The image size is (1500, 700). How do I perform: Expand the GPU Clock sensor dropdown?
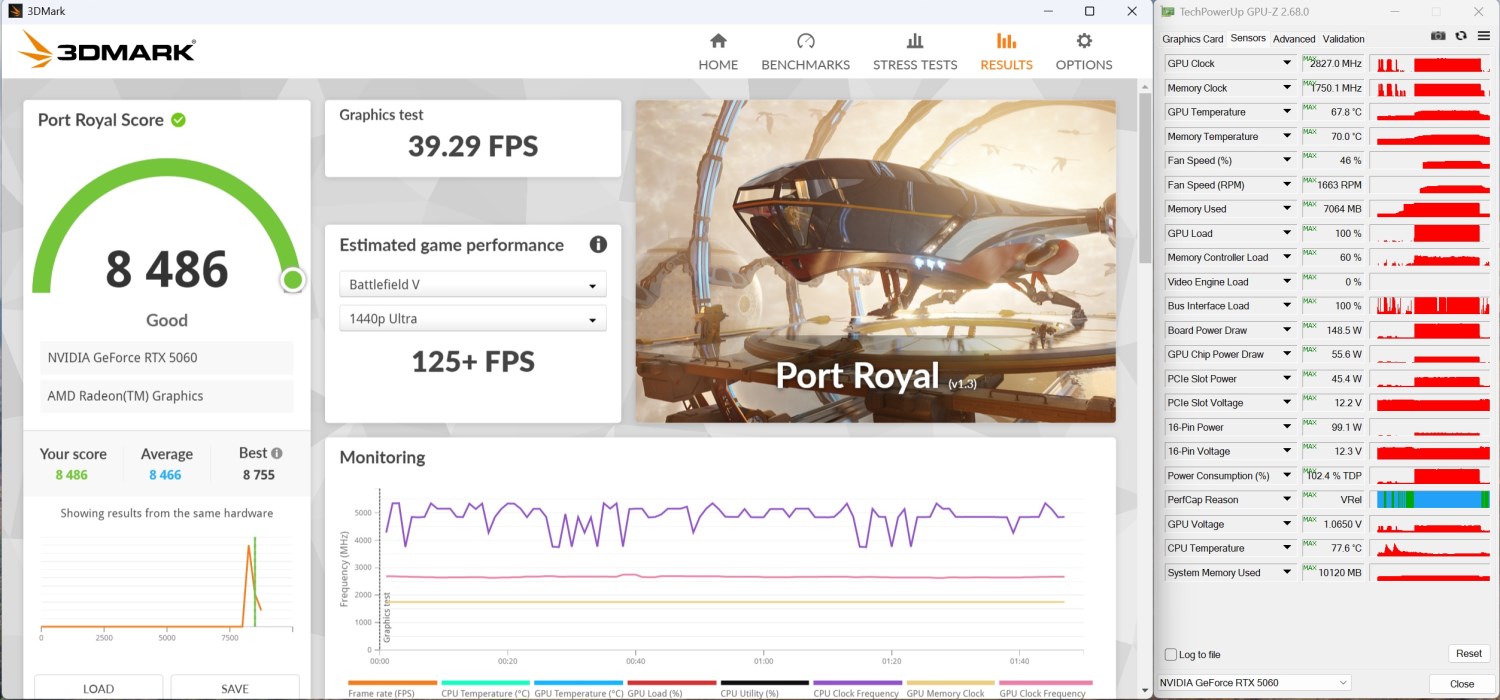[x=1287, y=63]
